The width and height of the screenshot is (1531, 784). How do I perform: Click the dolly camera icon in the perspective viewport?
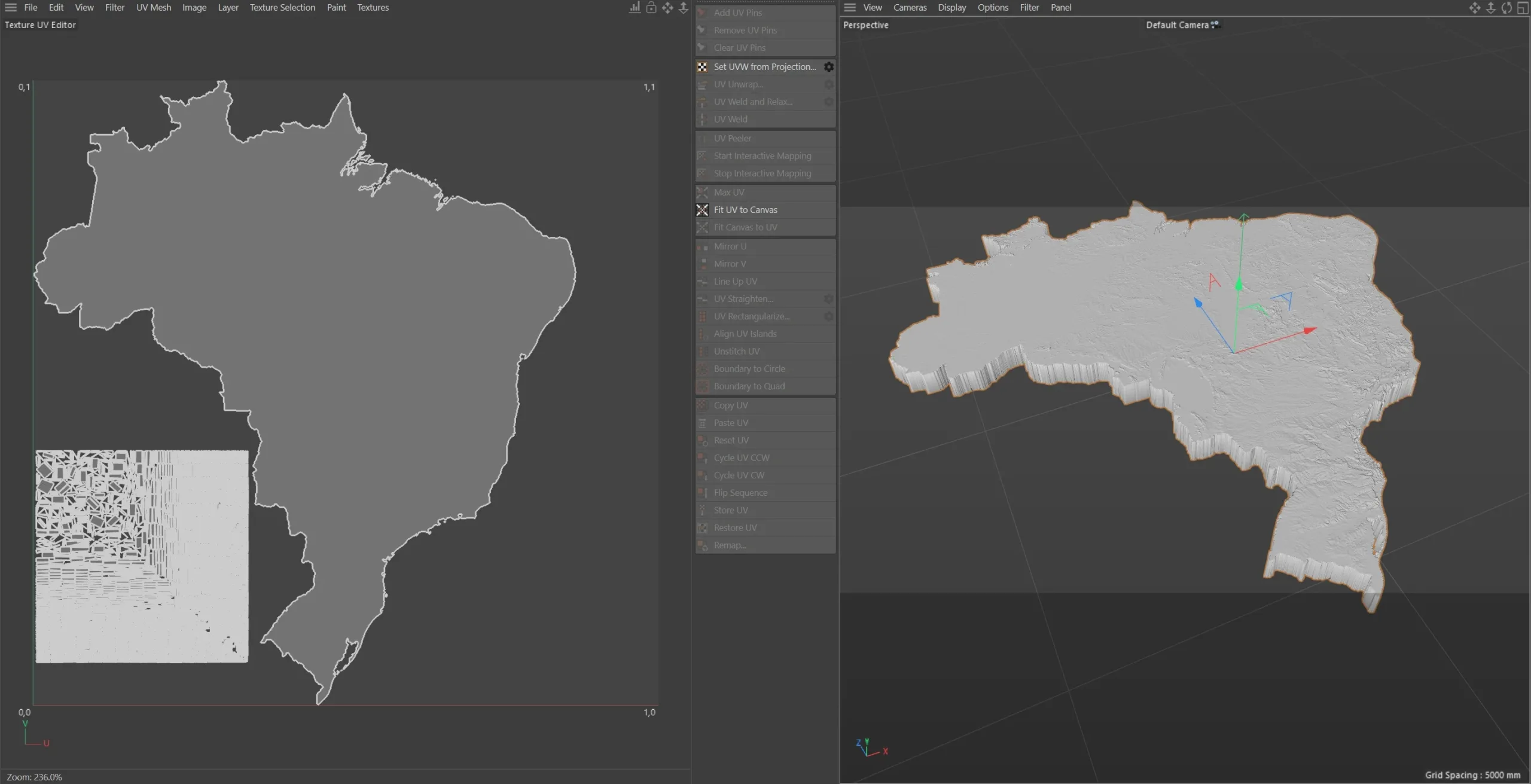(1490, 8)
